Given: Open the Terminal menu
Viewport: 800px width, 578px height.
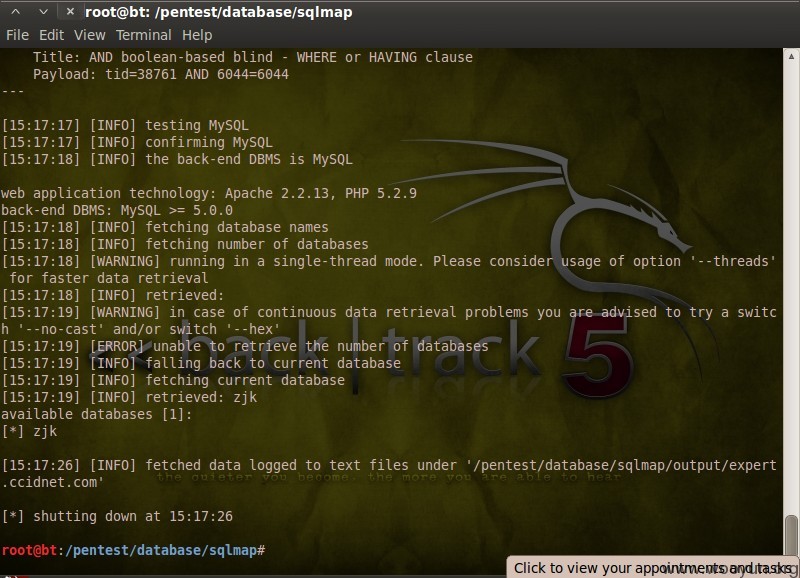Looking at the screenshot, I should [x=143, y=35].
